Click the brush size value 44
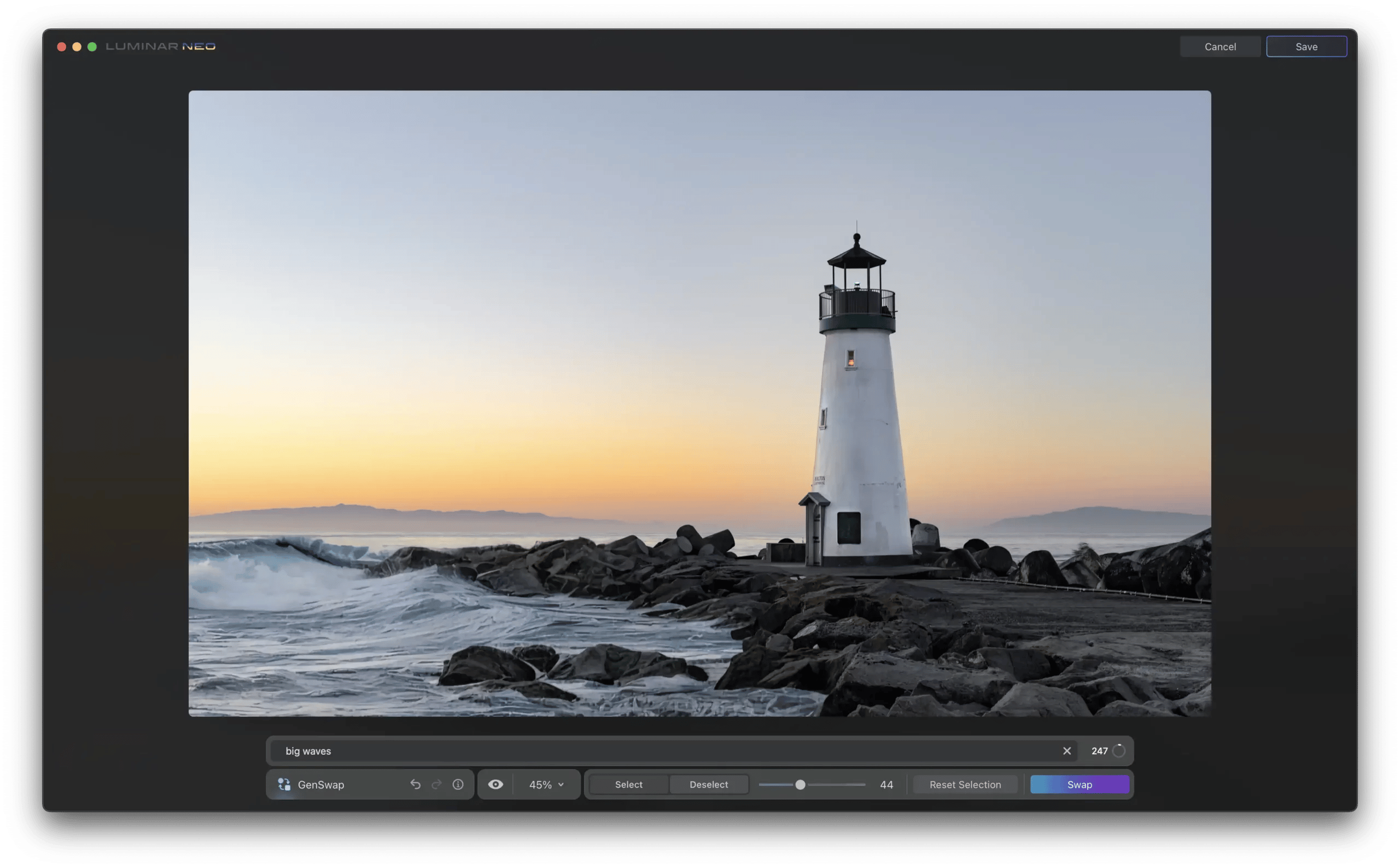The image size is (1400, 868). point(886,784)
